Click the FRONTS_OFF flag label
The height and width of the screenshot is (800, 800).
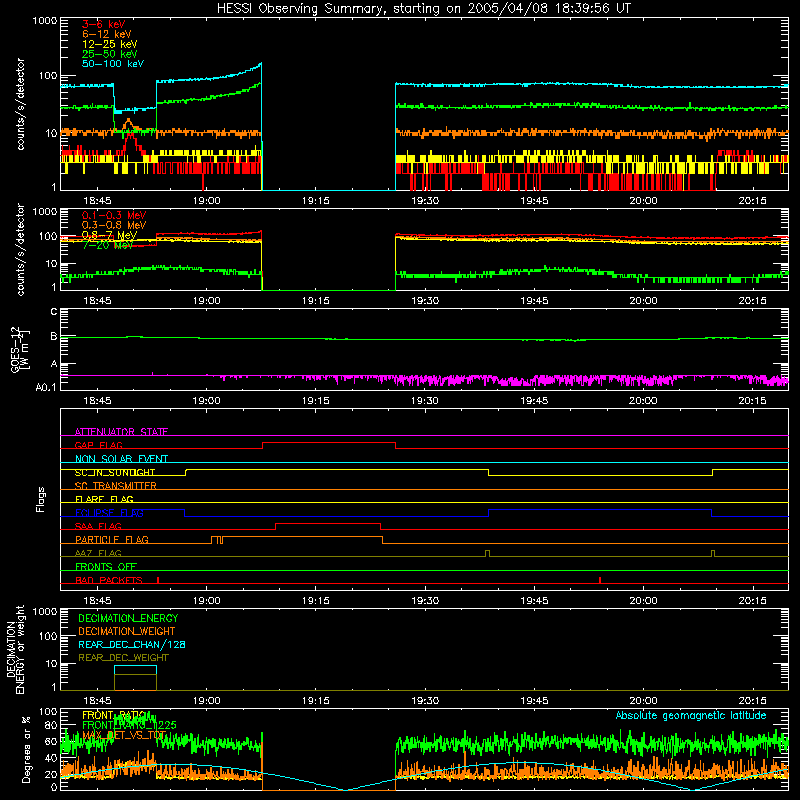pos(106,567)
